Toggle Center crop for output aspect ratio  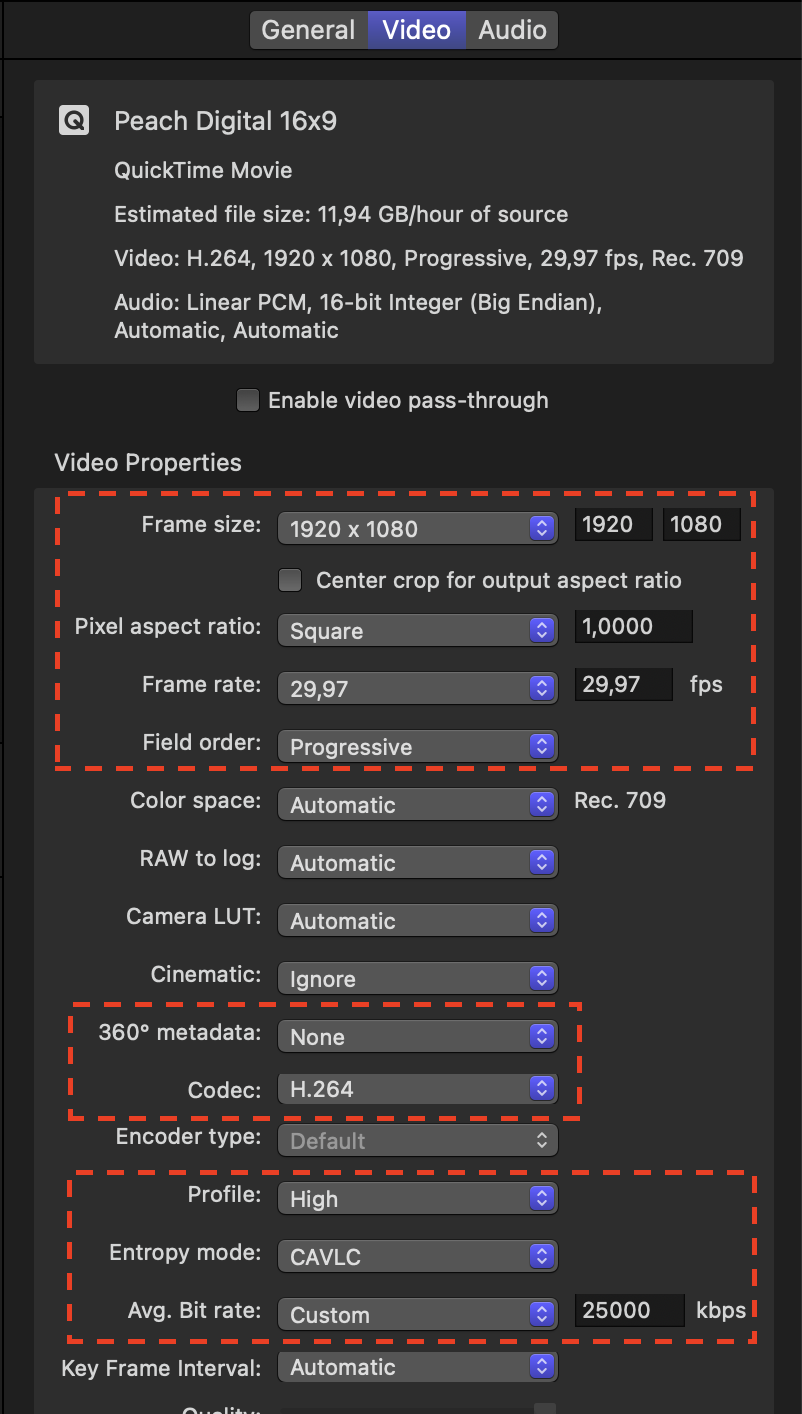pos(290,580)
